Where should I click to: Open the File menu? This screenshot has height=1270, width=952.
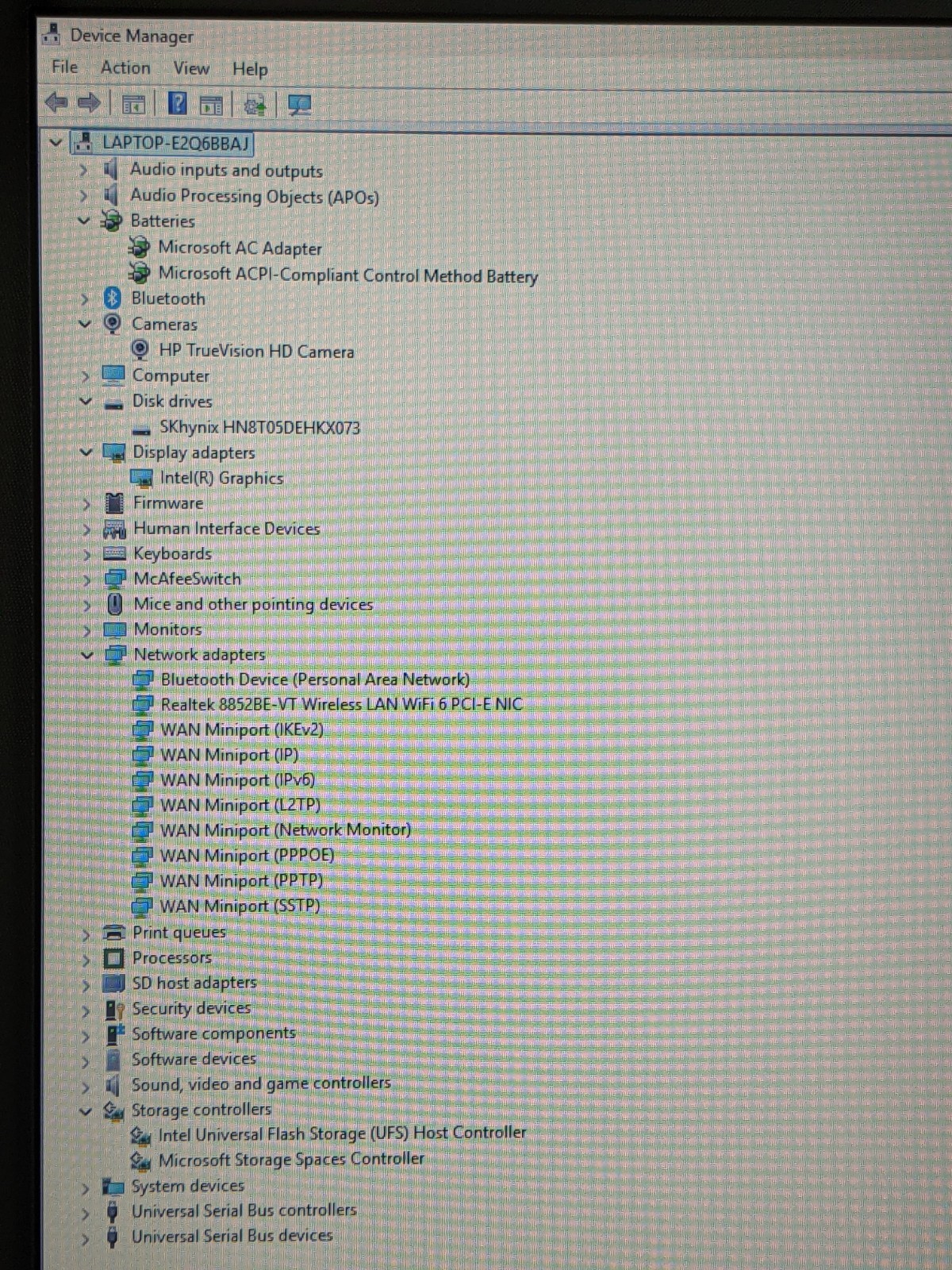(64, 67)
